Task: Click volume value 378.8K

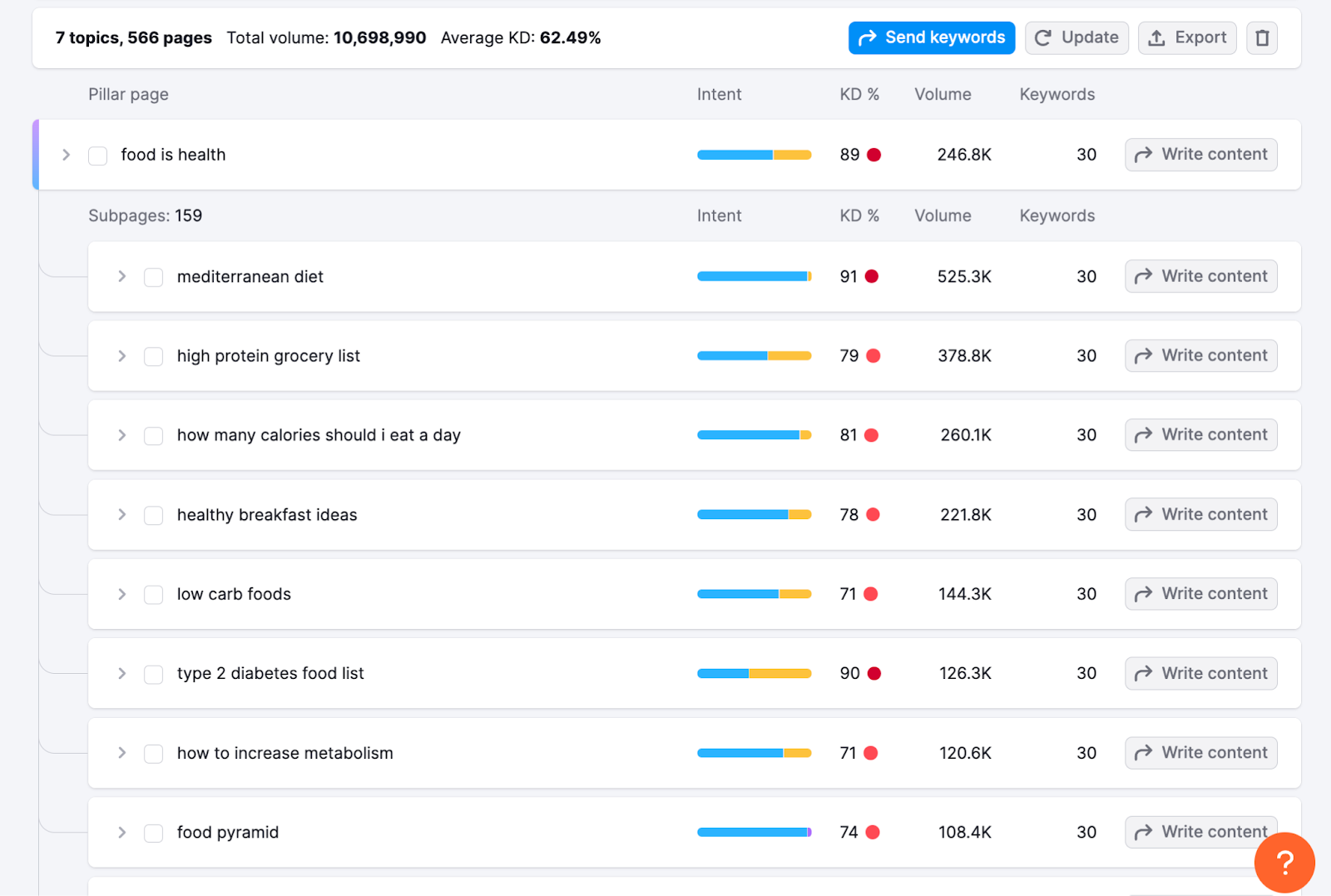Action: 964,356
